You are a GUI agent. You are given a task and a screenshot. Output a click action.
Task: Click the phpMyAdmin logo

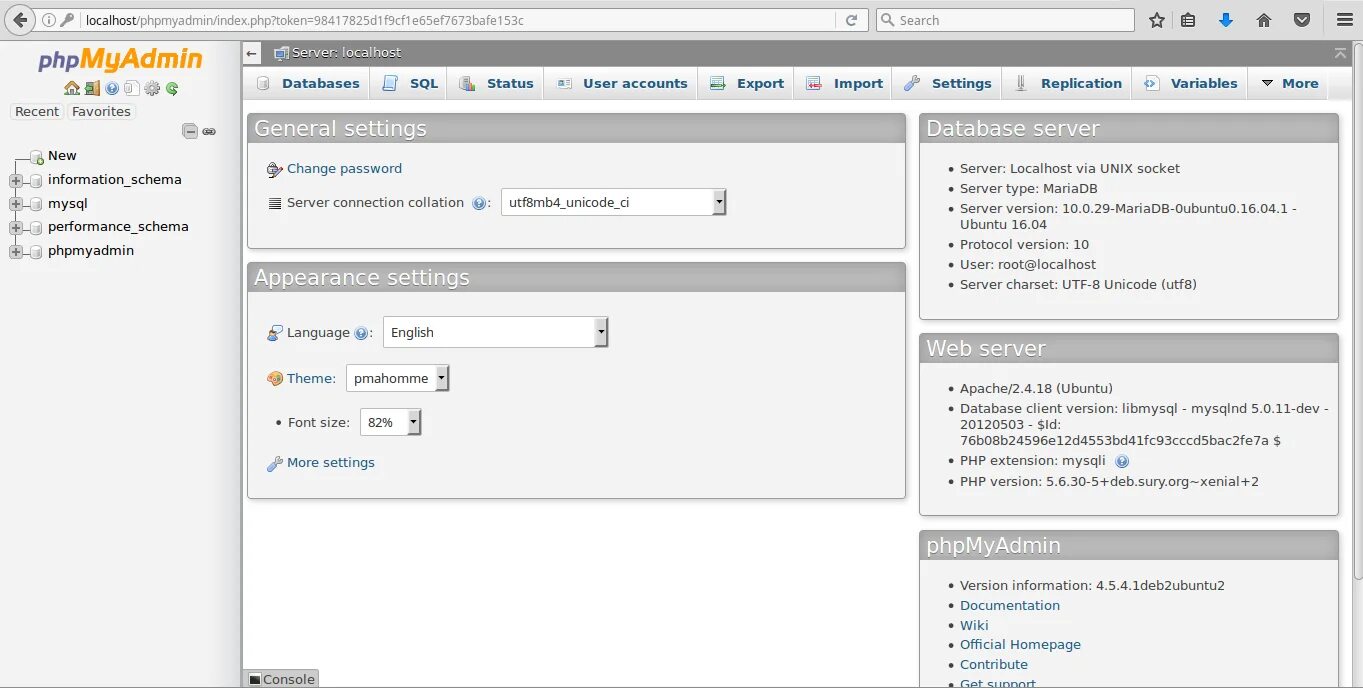[x=120, y=60]
